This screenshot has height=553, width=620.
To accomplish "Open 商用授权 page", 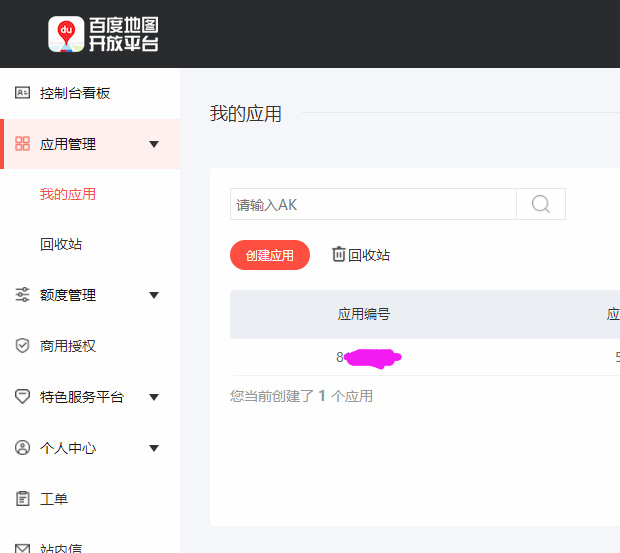I will point(68,346).
